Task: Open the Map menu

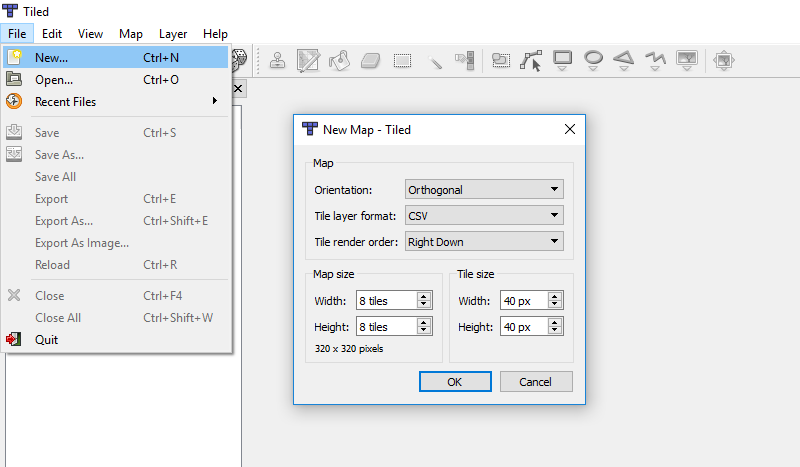Action: (x=131, y=34)
